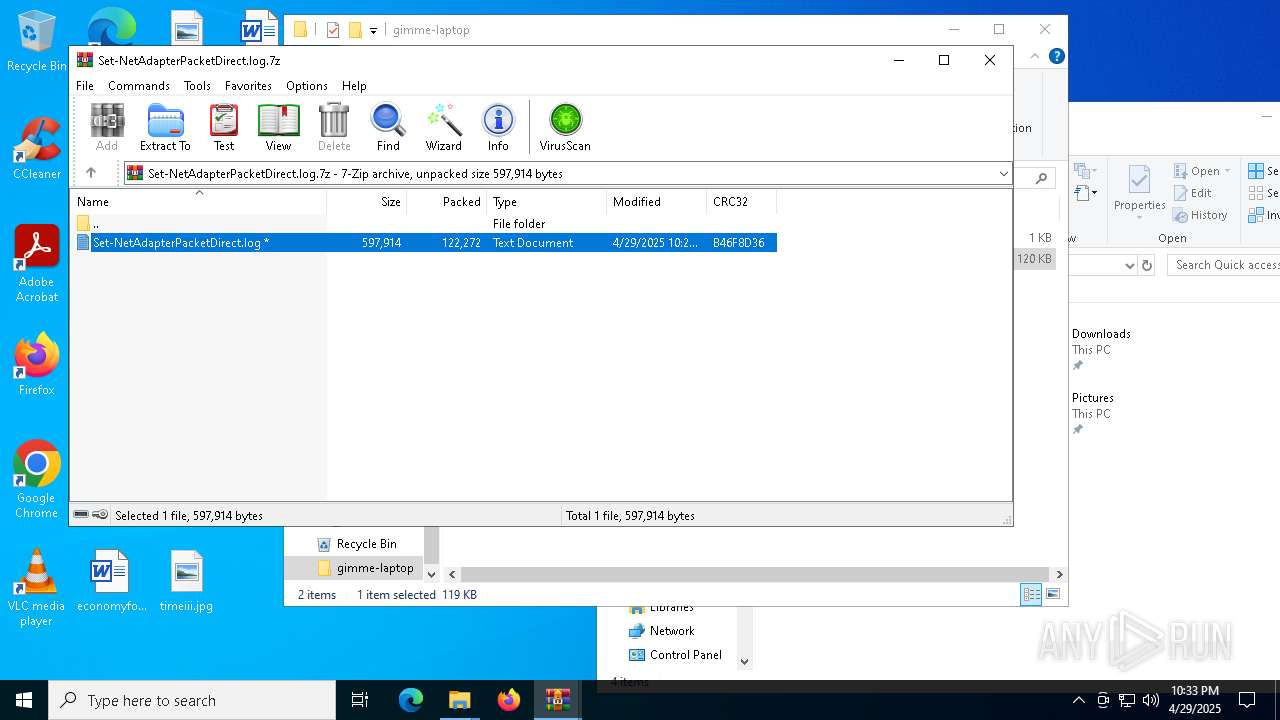Open the economyfo... Word document on desktop

[x=111, y=580]
